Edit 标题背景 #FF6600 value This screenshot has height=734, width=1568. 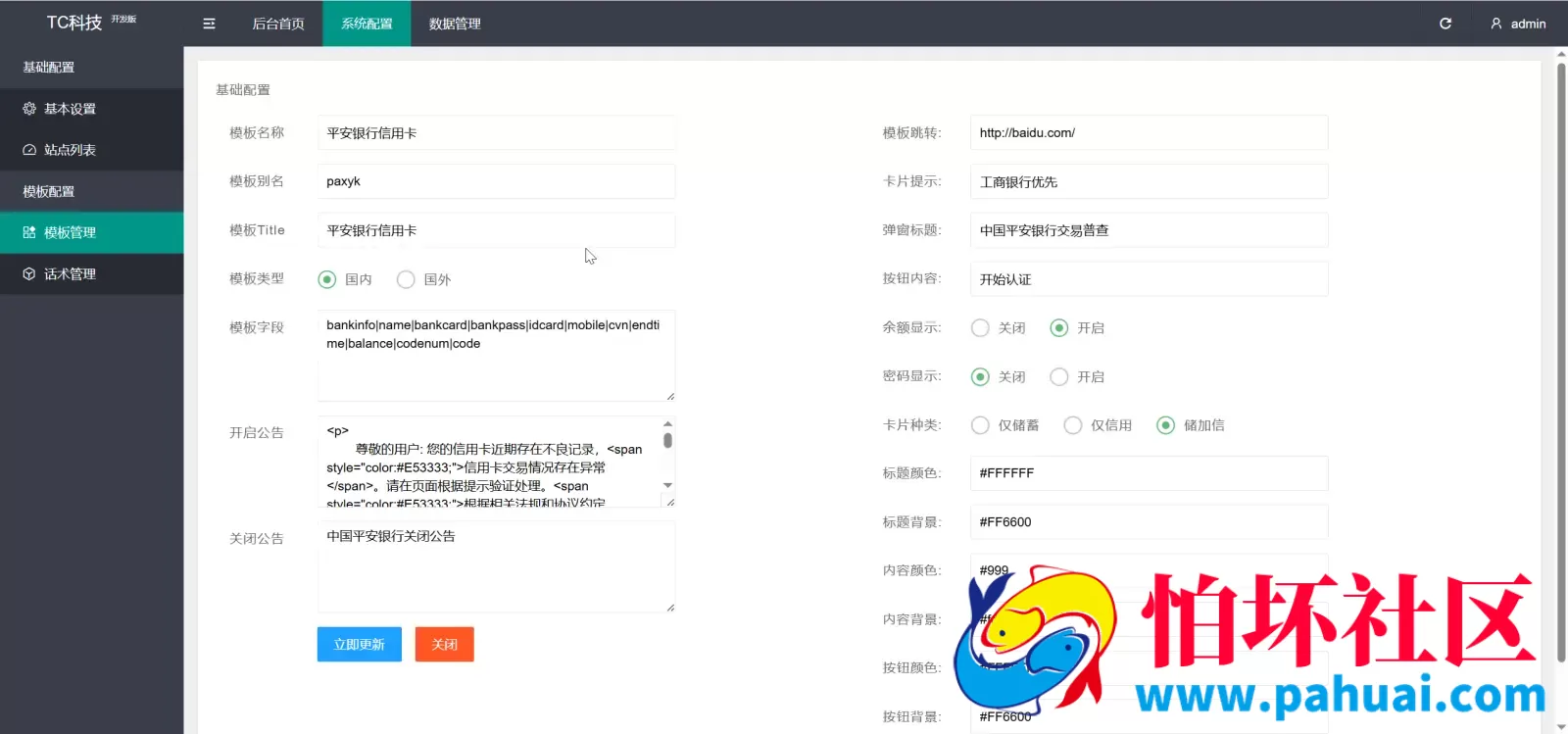pyautogui.click(x=1149, y=522)
